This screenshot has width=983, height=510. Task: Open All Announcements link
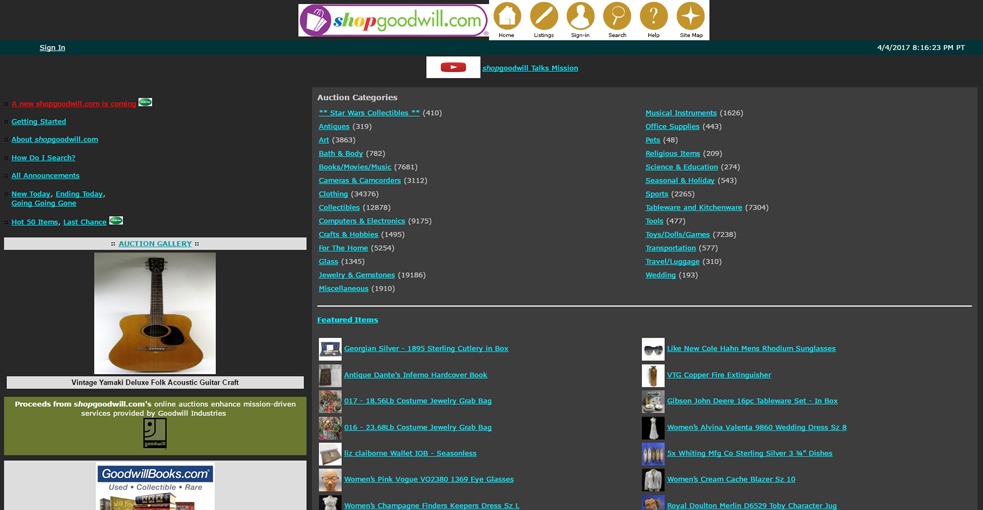pyautogui.click(x=45, y=176)
